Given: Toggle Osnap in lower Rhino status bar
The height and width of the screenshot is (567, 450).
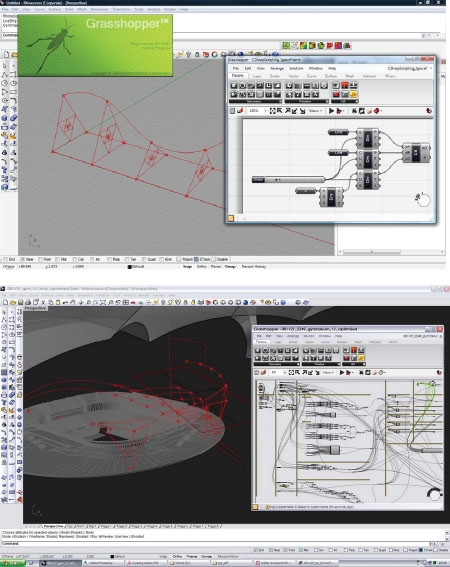Looking at the screenshot, I should click(207, 556).
